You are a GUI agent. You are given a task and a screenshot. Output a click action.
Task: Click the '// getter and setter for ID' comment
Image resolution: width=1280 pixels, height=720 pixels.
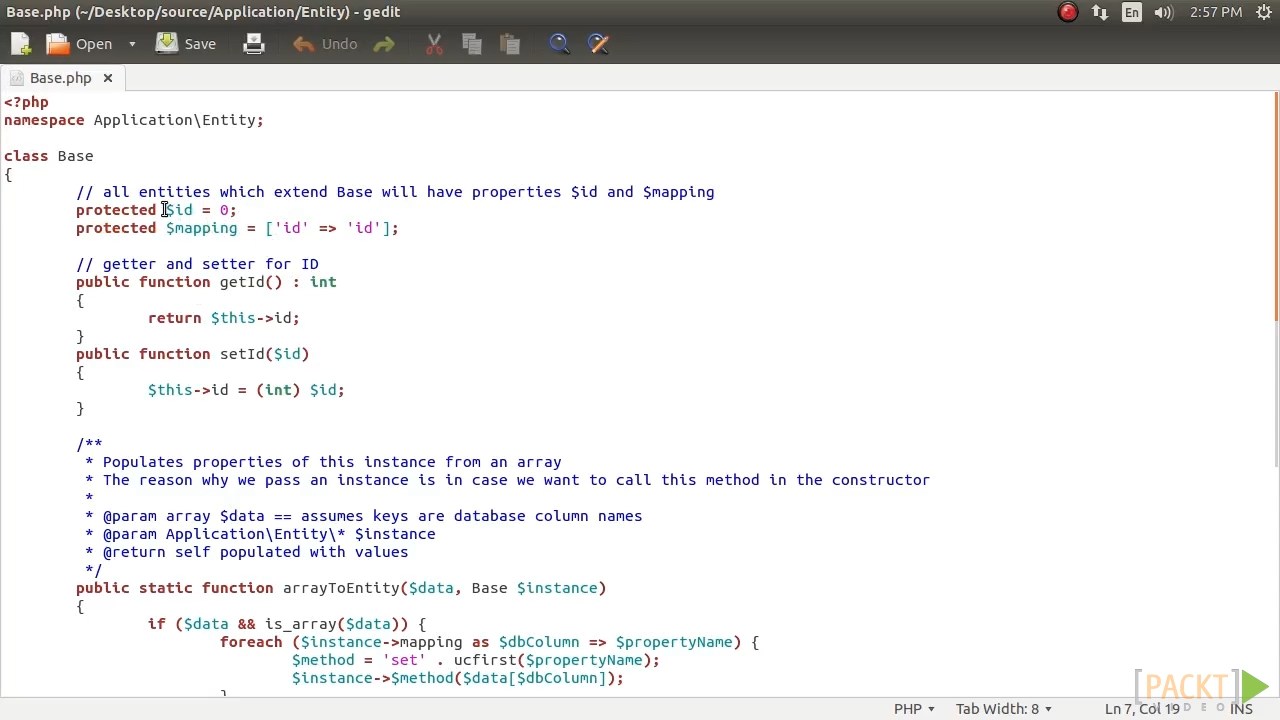point(197,264)
